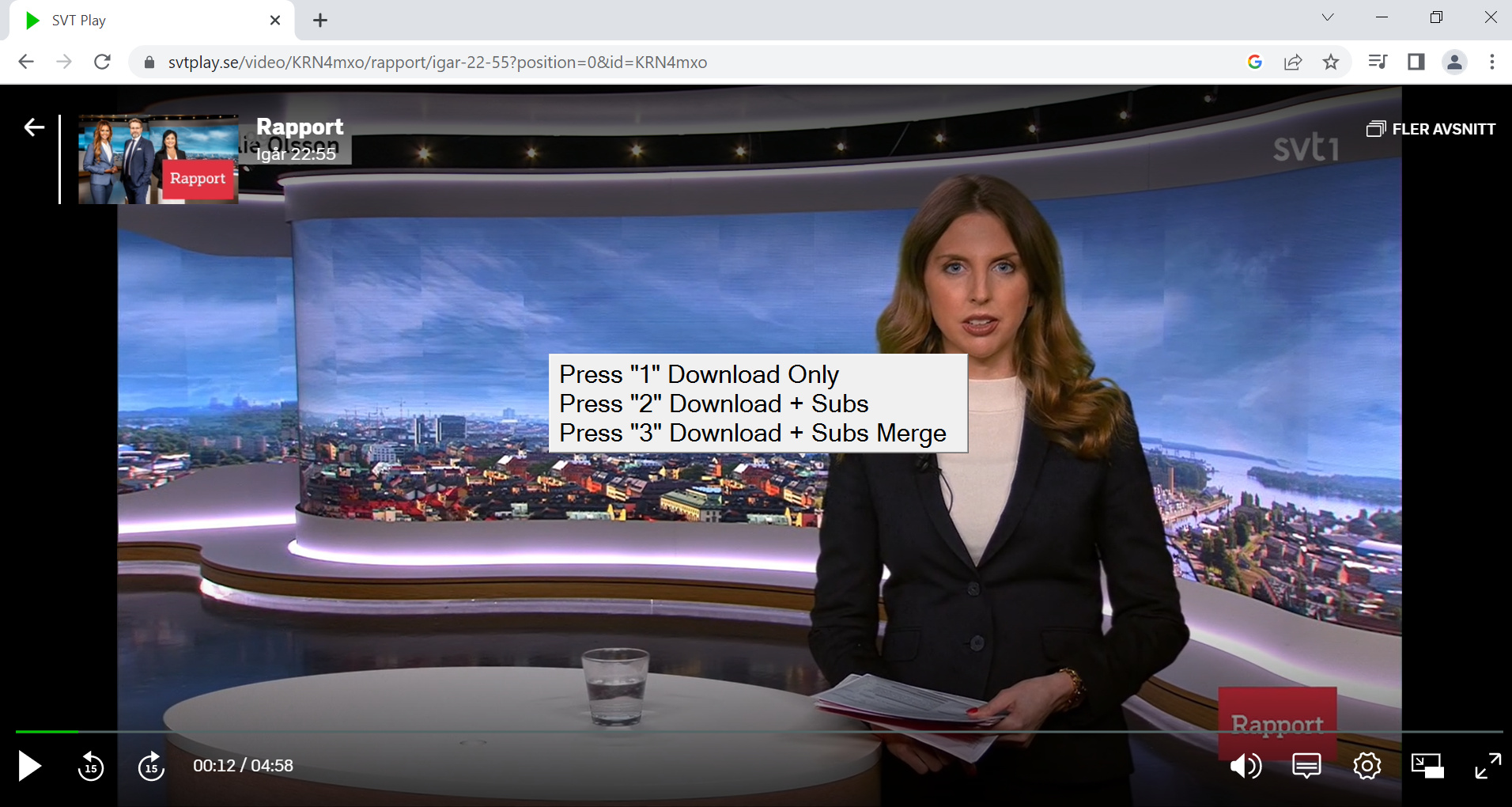Viewport: 1512px width, 807px height.
Task: Click the Google icon in address bar
Action: click(1254, 62)
